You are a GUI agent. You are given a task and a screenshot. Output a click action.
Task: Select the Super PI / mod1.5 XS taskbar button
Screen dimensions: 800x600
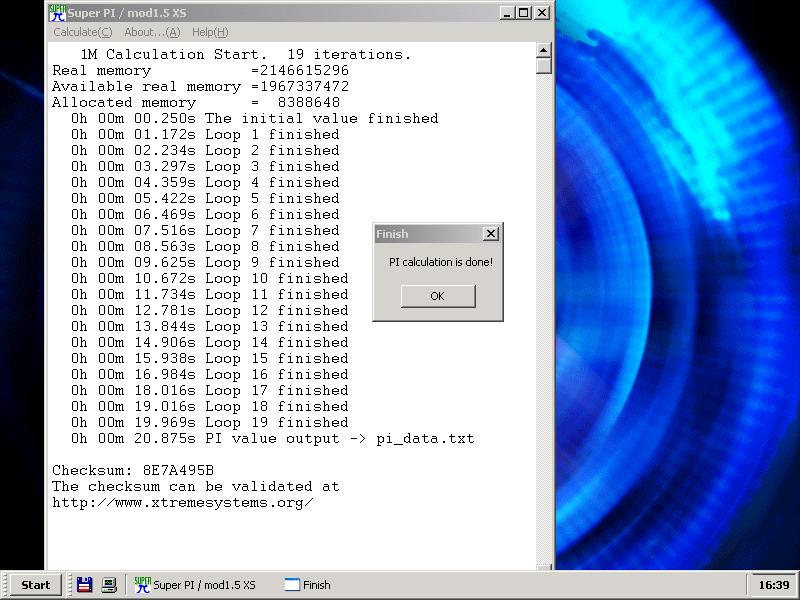point(200,585)
